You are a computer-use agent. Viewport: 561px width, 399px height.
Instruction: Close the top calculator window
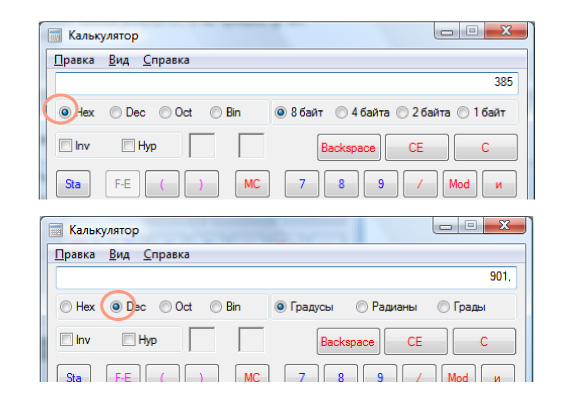point(506,31)
